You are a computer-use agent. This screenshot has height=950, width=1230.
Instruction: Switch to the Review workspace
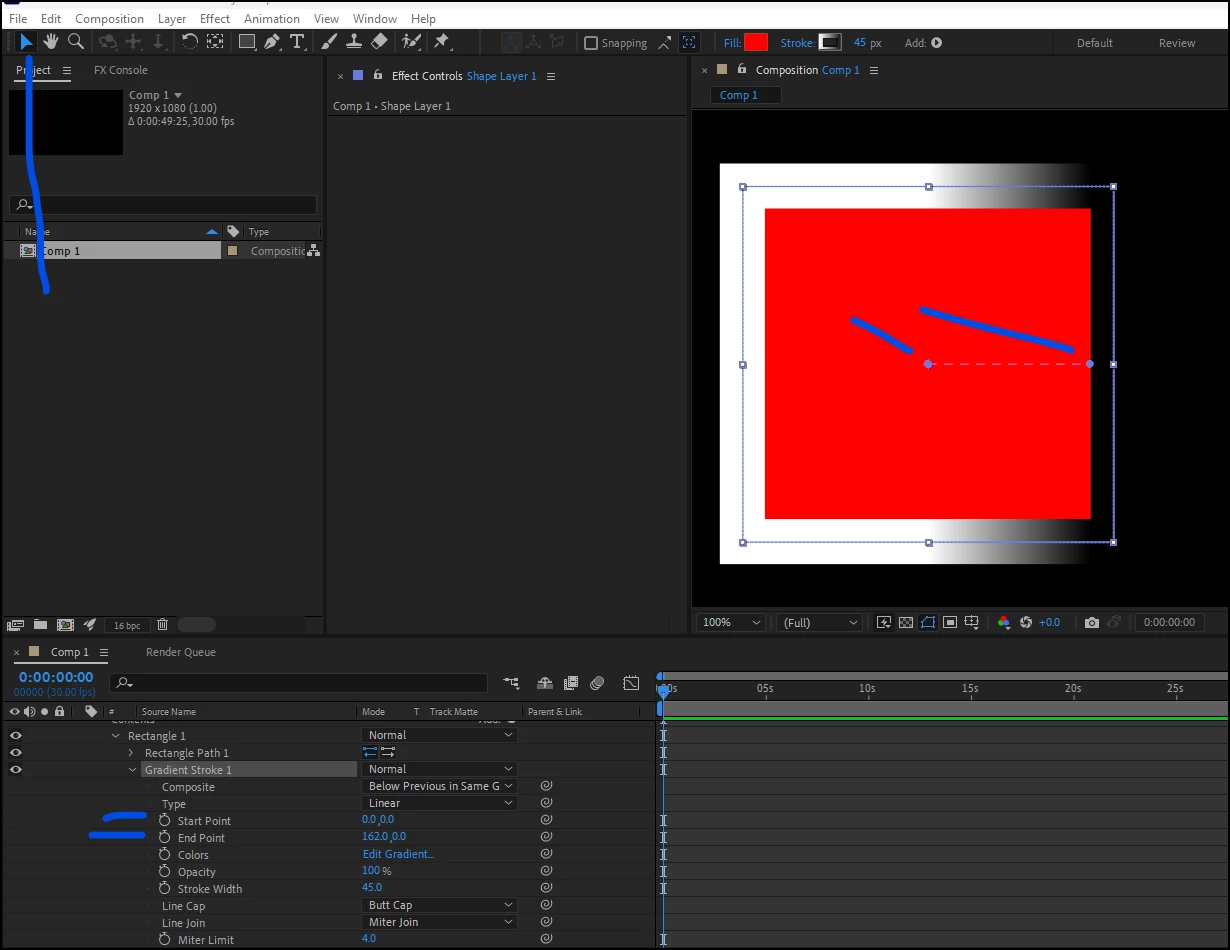click(1177, 43)
